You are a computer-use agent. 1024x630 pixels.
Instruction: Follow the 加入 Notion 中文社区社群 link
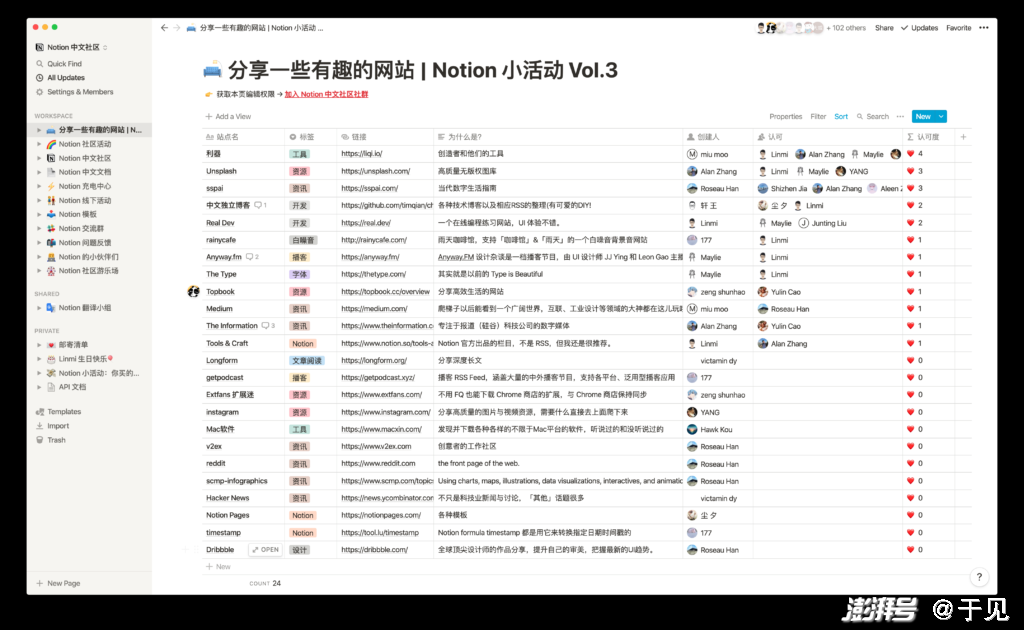326,94
